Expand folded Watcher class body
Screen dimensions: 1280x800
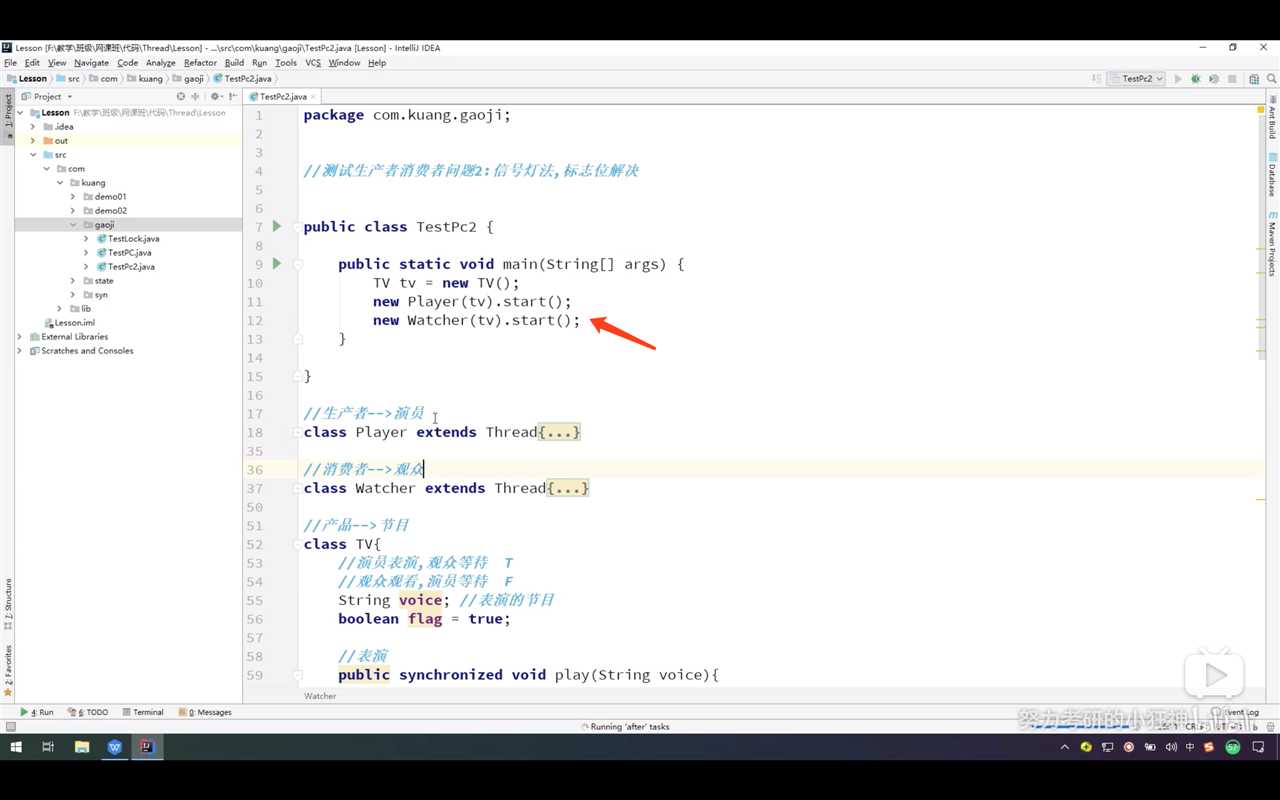click(568, 488)
